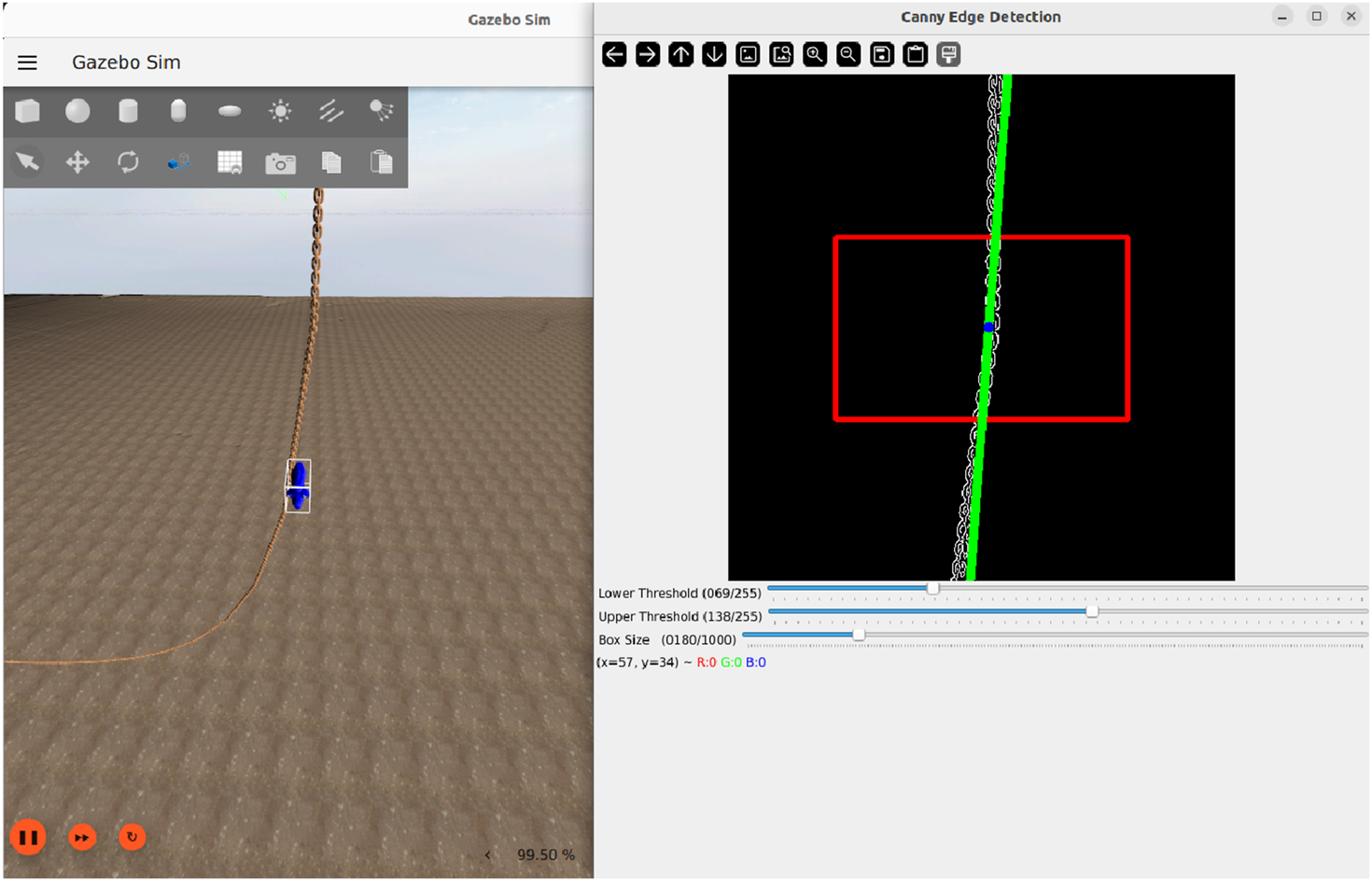Add a spot light

tap(381, 112)
